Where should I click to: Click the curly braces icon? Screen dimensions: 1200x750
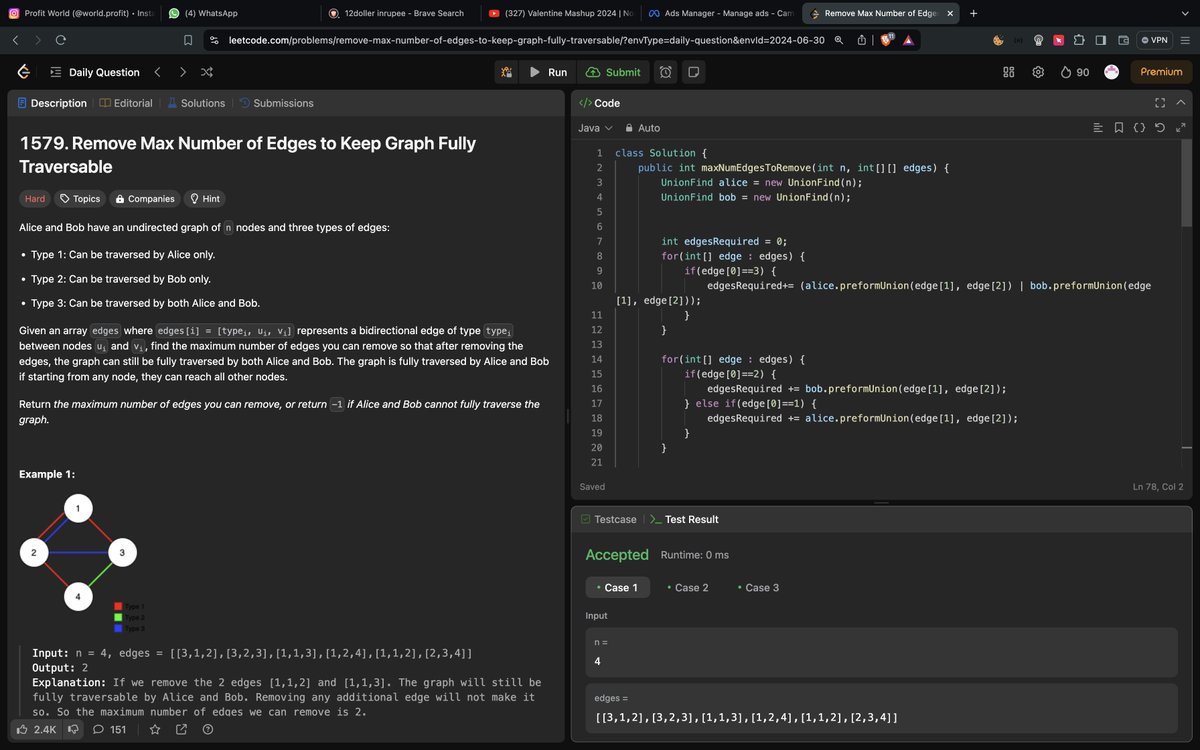[x=1139, y=128]
